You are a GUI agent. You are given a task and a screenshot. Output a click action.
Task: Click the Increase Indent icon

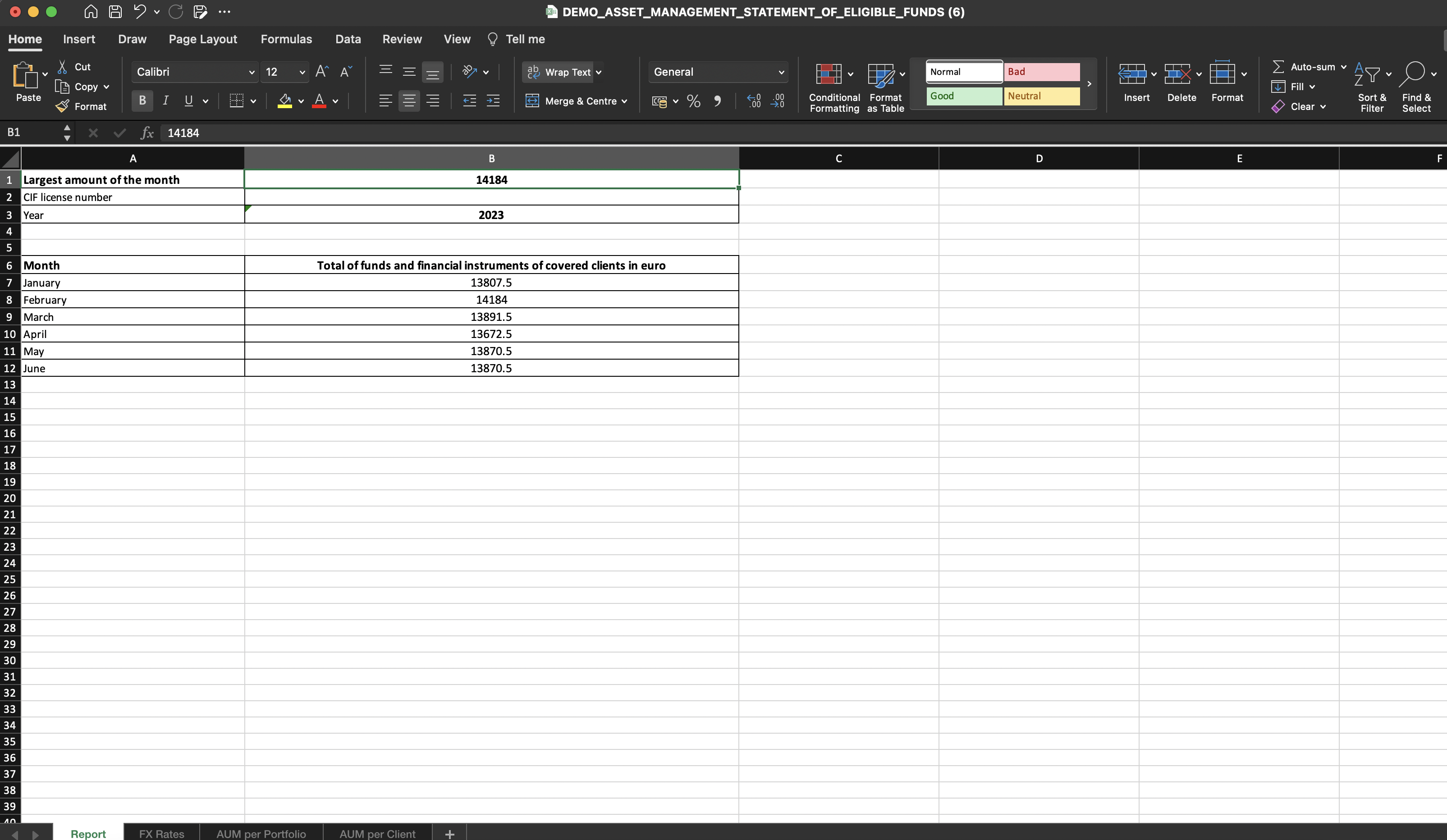tap(493, 101)
